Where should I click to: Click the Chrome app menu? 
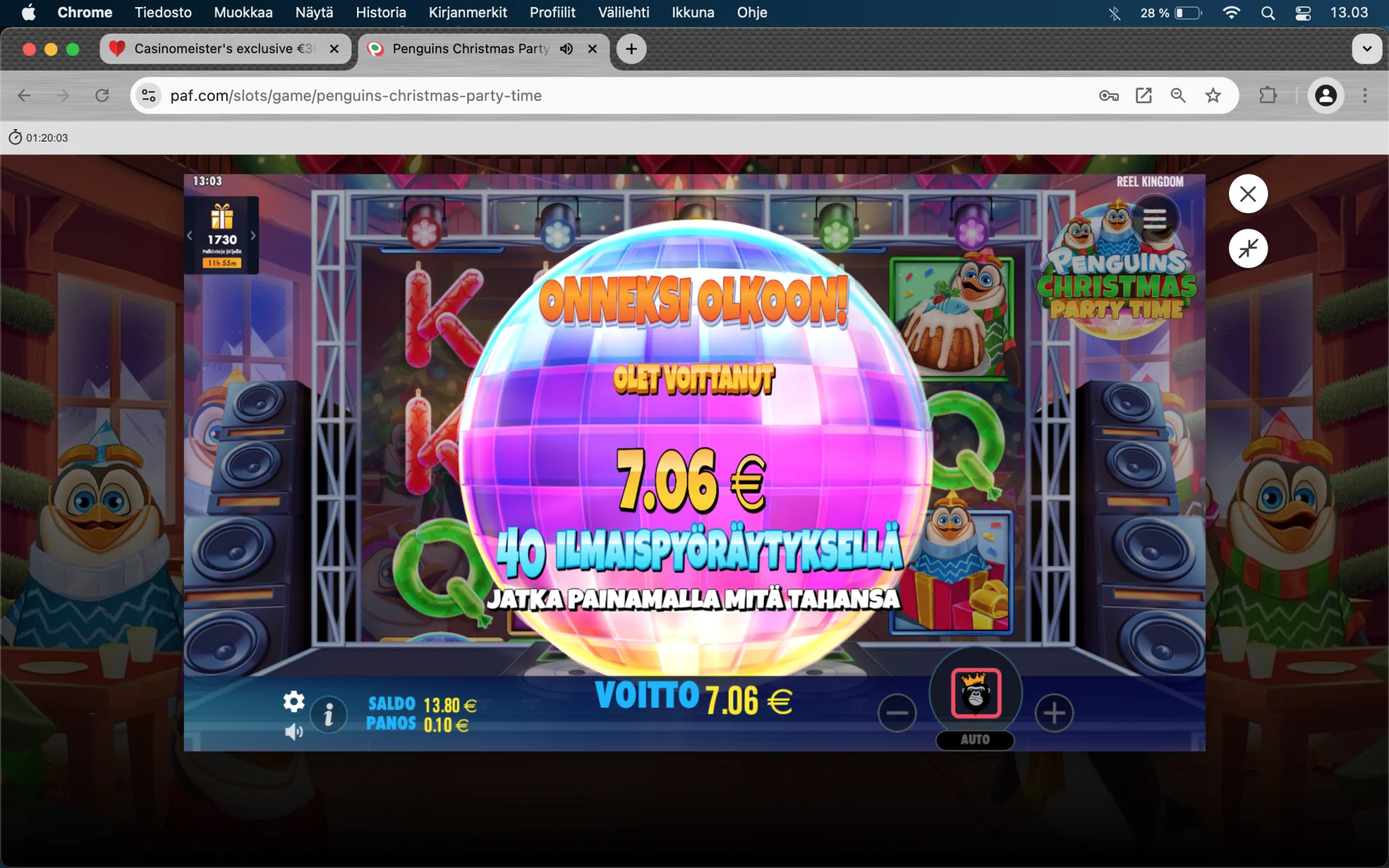coord(84,13)
